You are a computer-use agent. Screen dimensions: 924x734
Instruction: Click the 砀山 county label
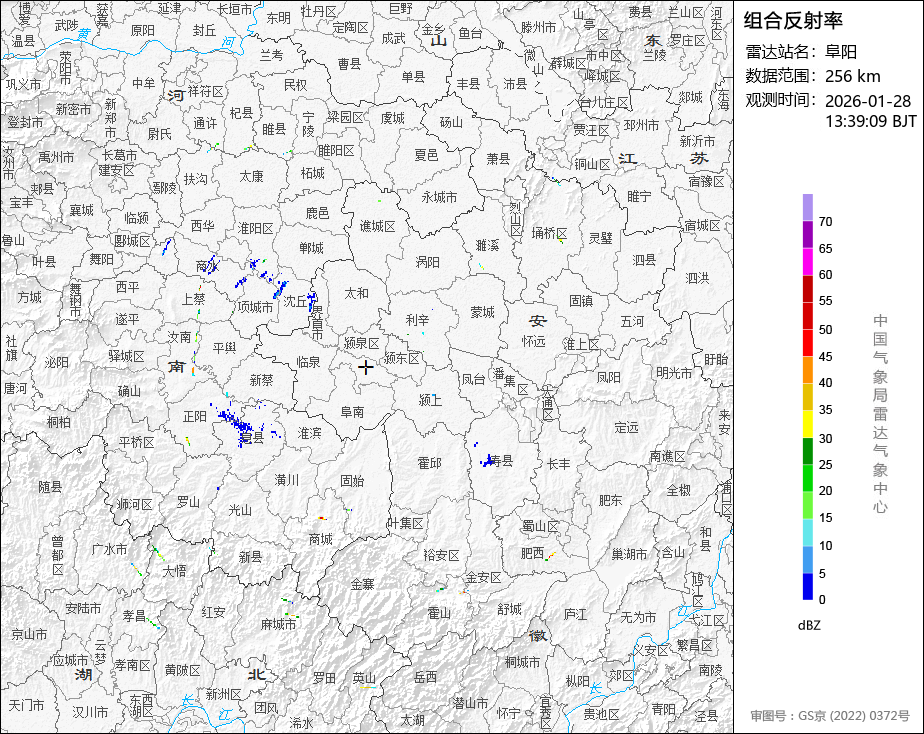pos(451,123)
